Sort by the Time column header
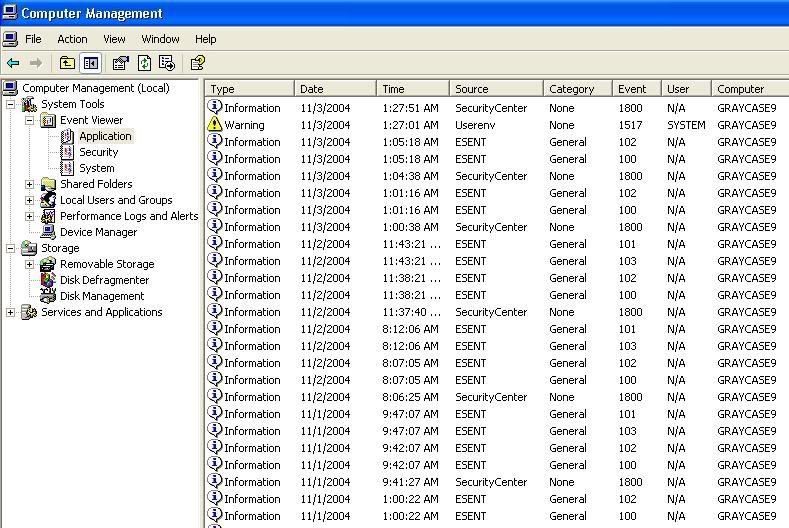The width and height of the screenshot is (789, 528). tap(413, 89)
